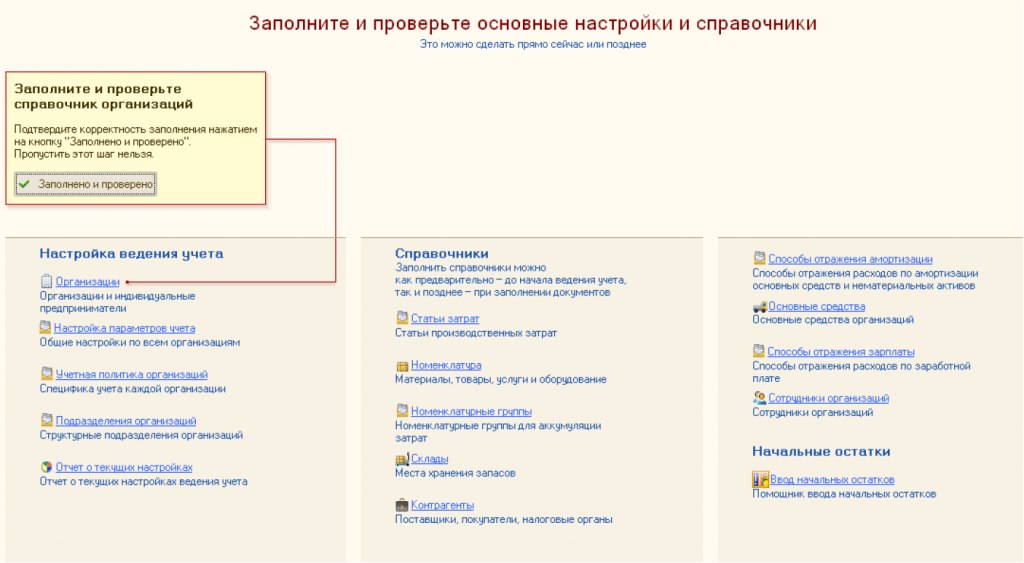The image size is (1024, 563).
Task: Click the icon beside Настройка параметров учета
Action: pyautogui.click(x=45, y=328)
